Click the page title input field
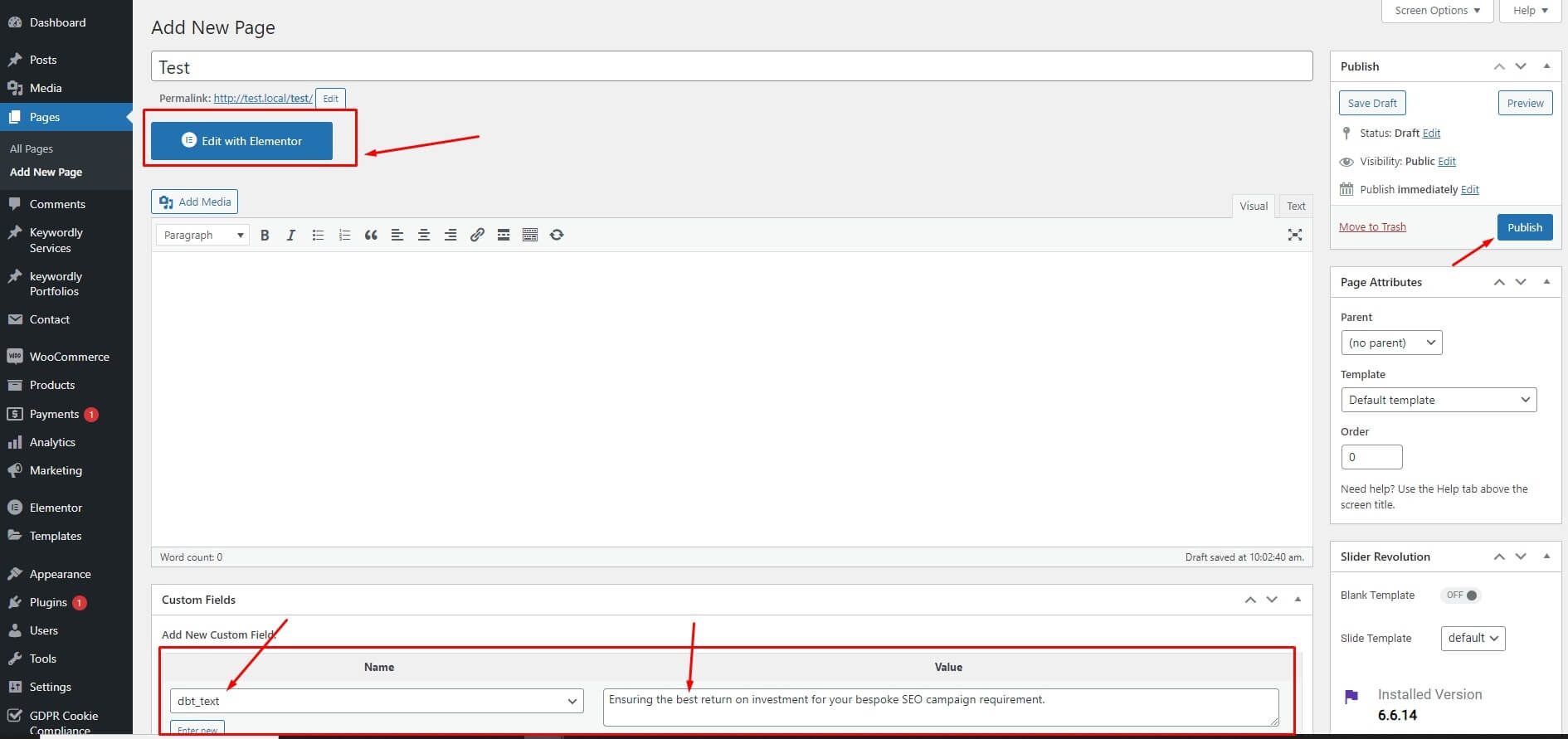Viewport: 1568px width, 739px height. tap(731, 67)
